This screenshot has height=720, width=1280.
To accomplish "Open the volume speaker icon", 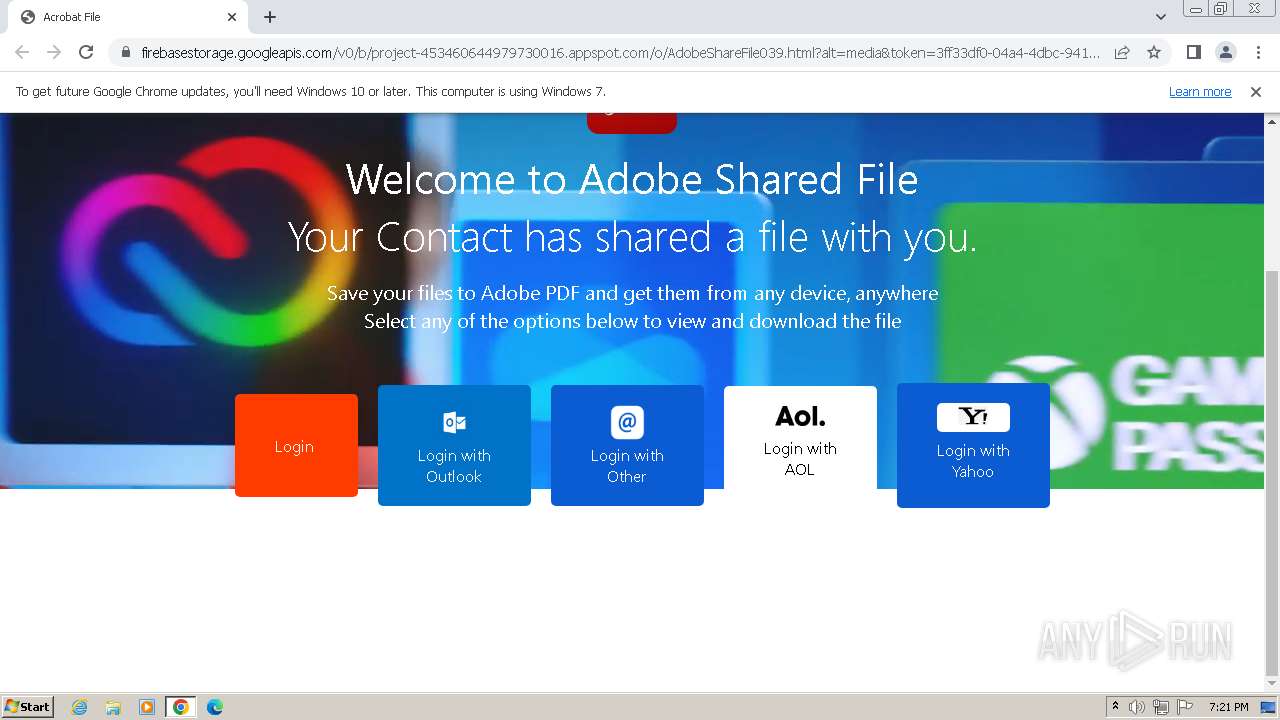I will [x=1137, y=707].
